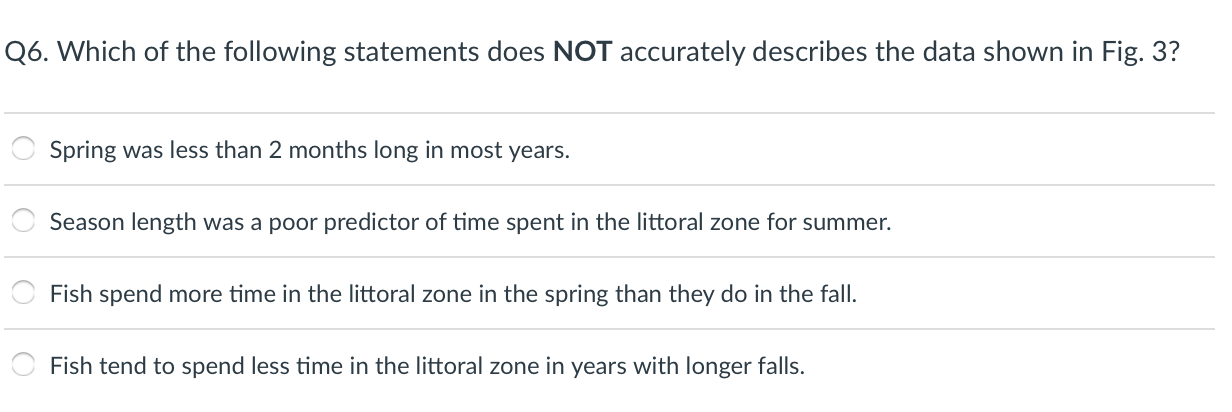The image size is (1232, 412).
Task: Select the radio button for 'Spring was less than 2 months'
Action: 24,150
